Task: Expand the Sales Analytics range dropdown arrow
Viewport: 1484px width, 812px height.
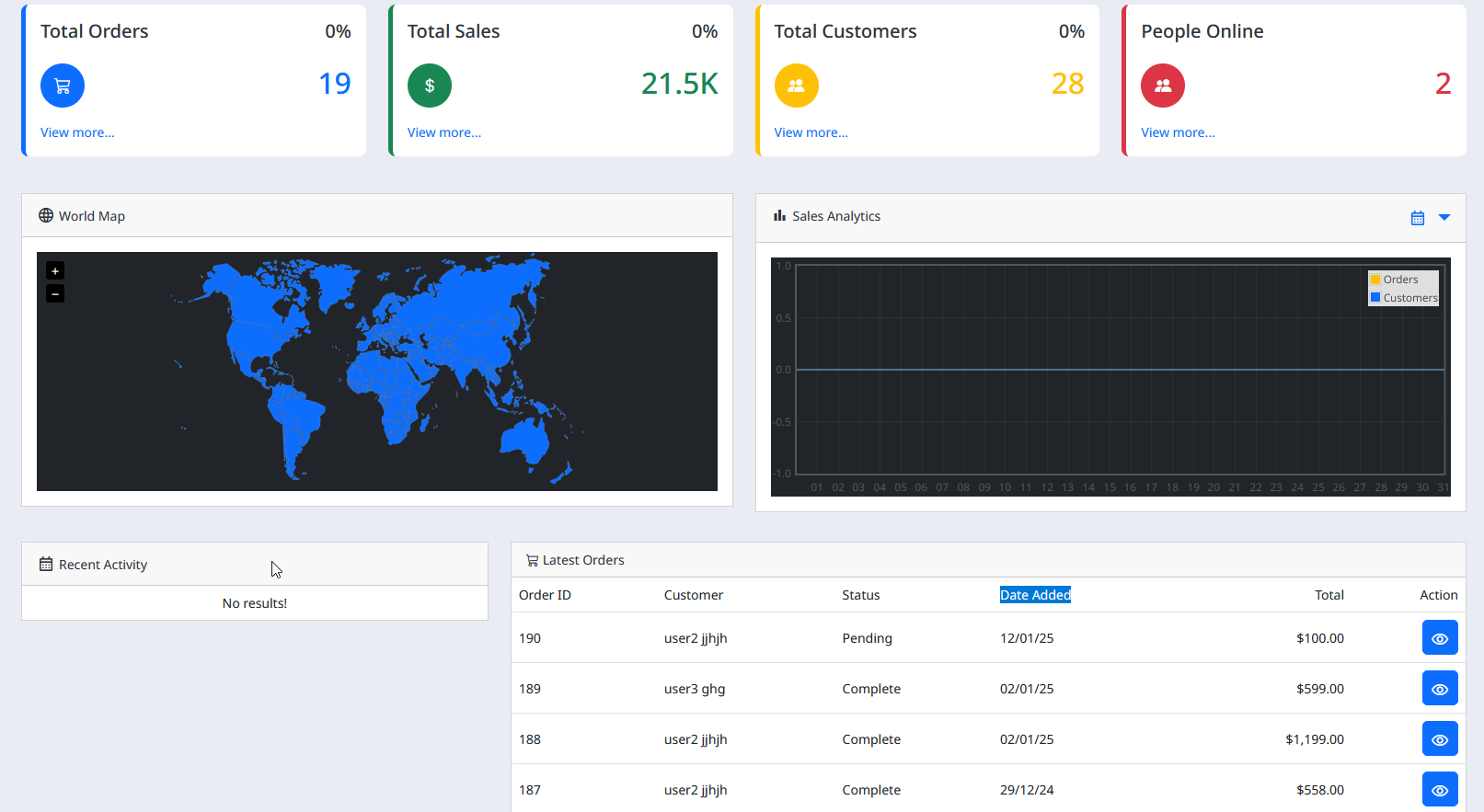Action: point(1444,218)
